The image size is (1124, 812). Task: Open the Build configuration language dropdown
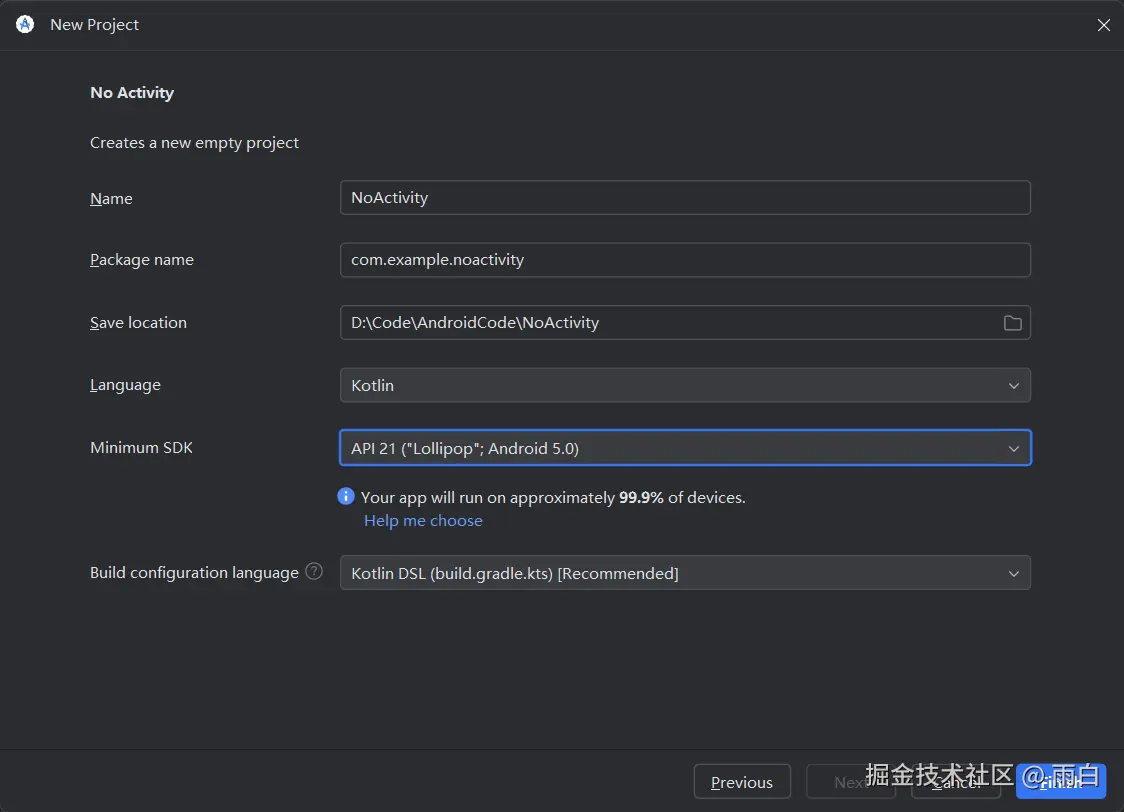tap(685, 573)
